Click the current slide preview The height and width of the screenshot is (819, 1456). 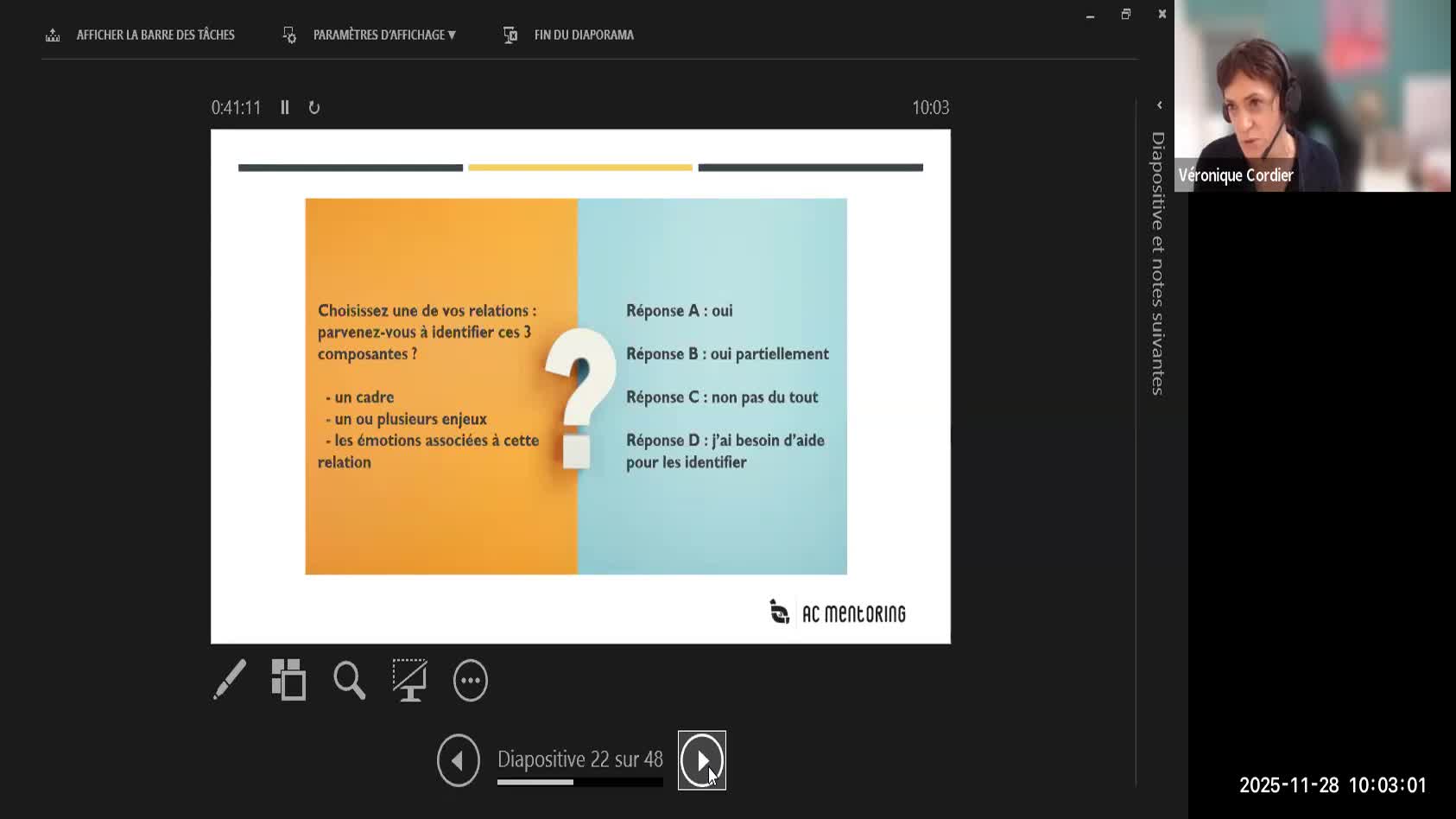580,386
